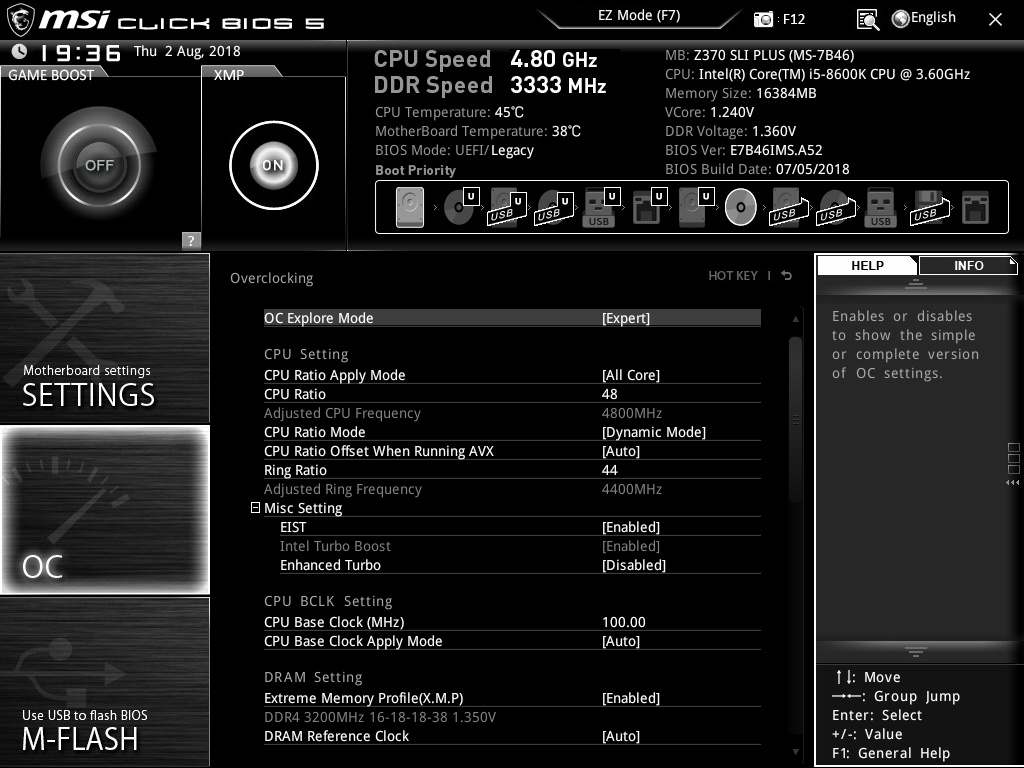Select the legacy USB key boot icon
This screenshot has height=768, width=1024.
(880, 208)
